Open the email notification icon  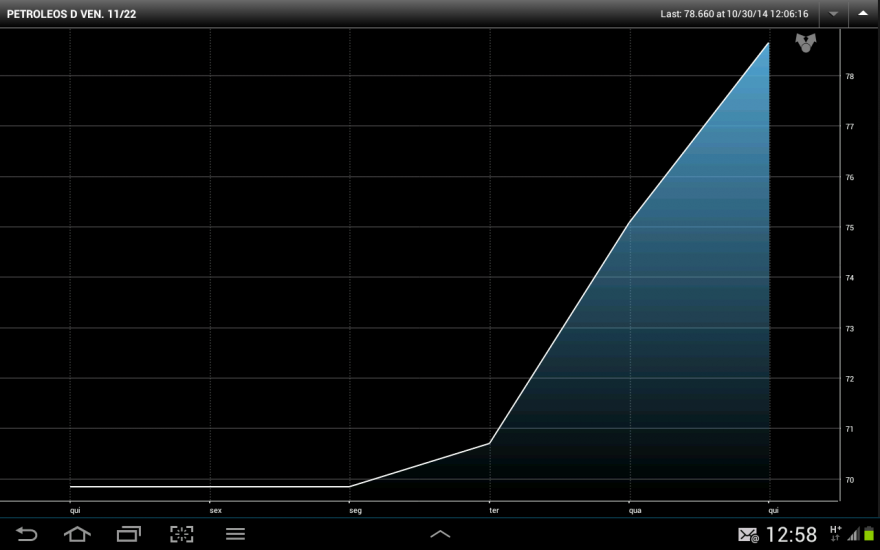(748, 535)
